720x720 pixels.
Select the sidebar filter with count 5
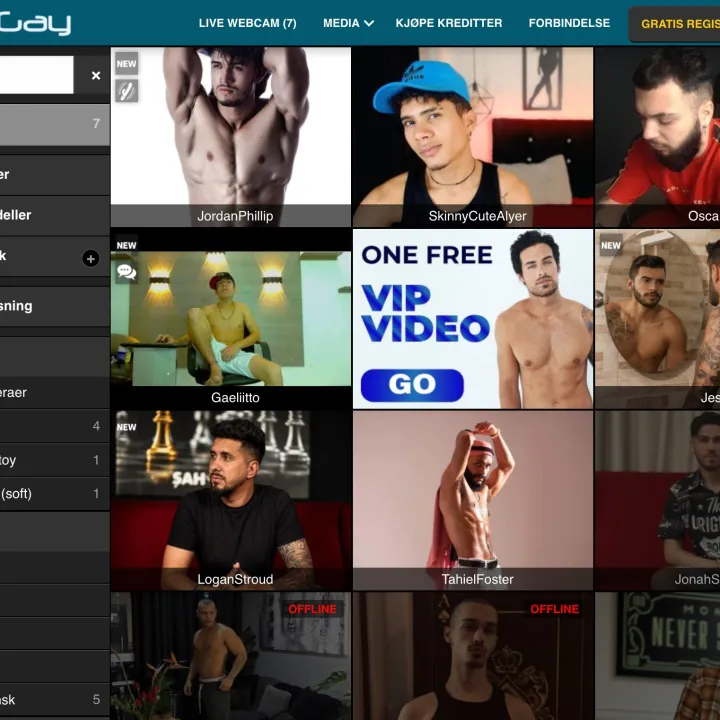pos(55,699)
